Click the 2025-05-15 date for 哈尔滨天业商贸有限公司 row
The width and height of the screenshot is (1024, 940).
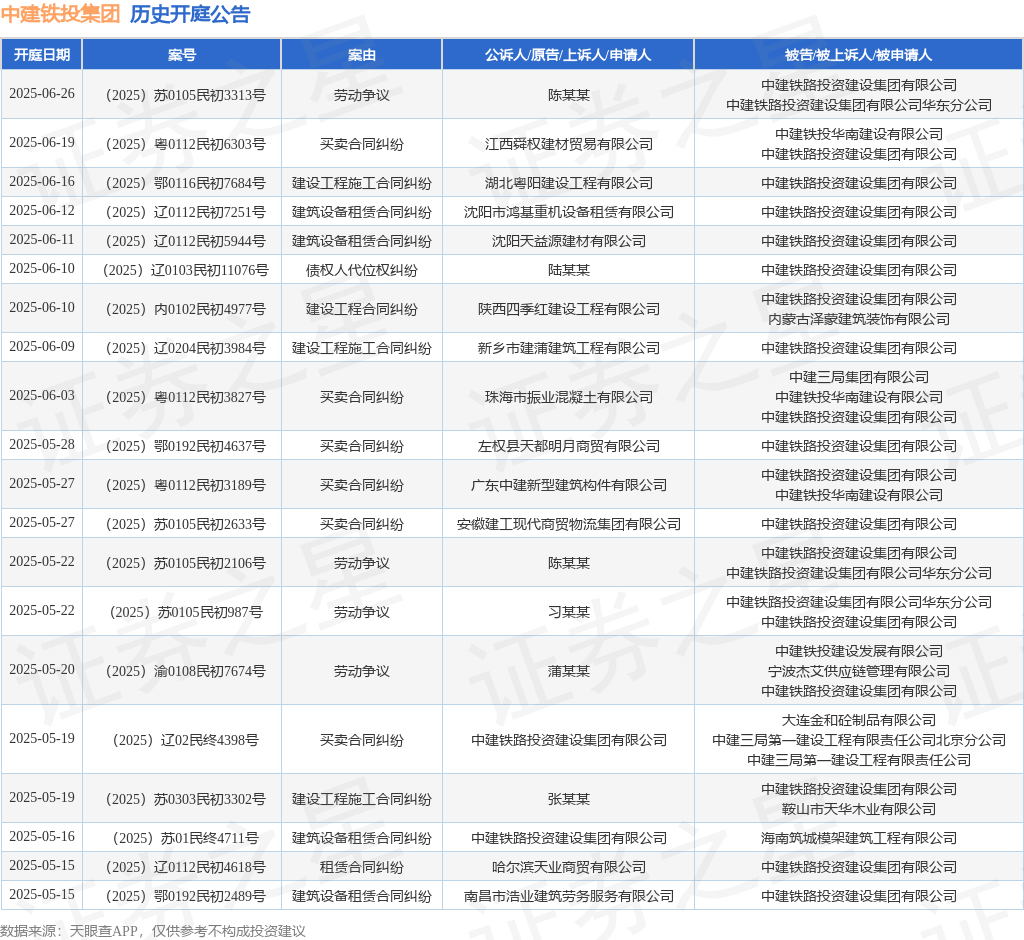(42, 866)
